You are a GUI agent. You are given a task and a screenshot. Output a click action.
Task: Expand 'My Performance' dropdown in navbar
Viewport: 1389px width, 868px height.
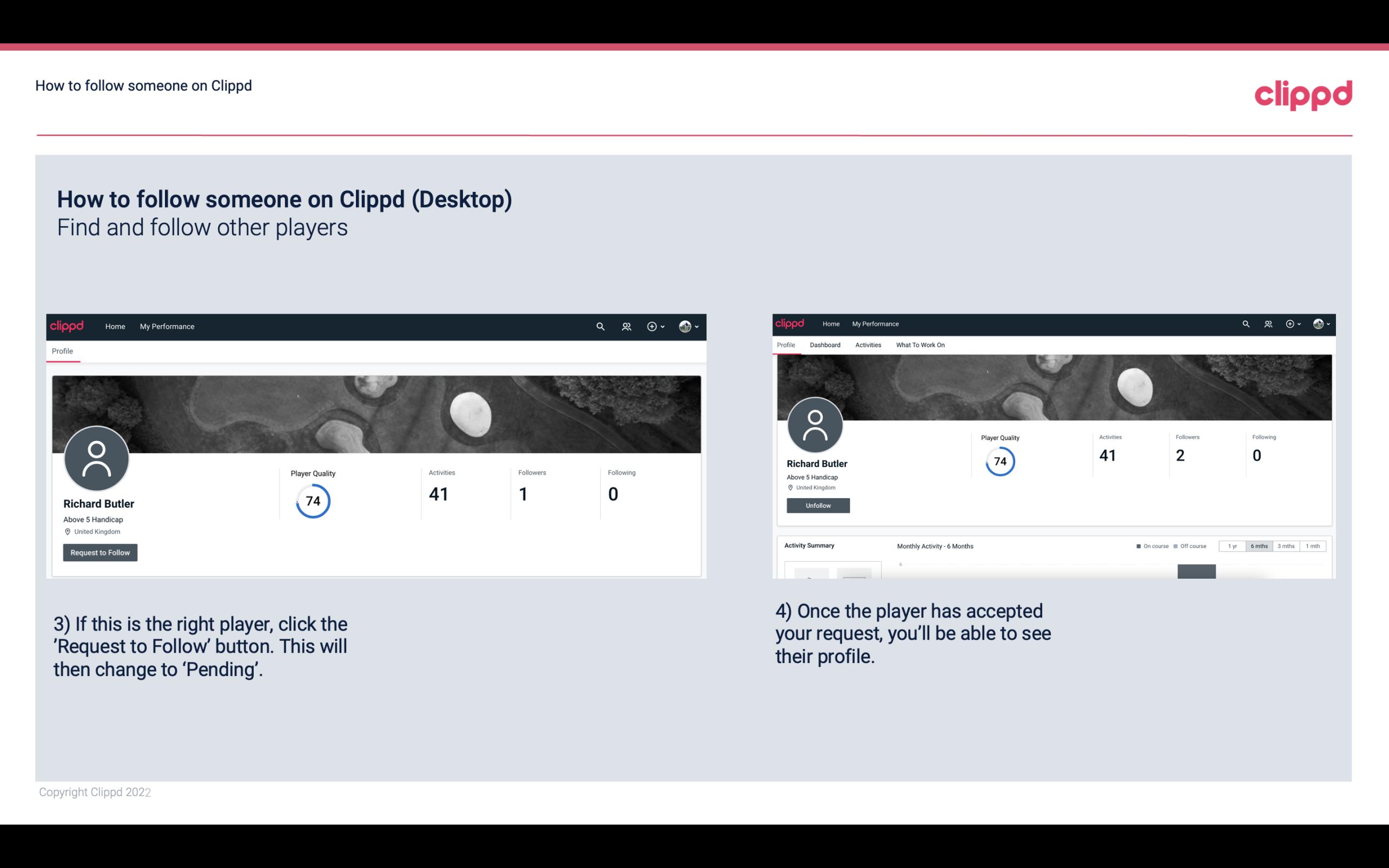tap(167, 325)
